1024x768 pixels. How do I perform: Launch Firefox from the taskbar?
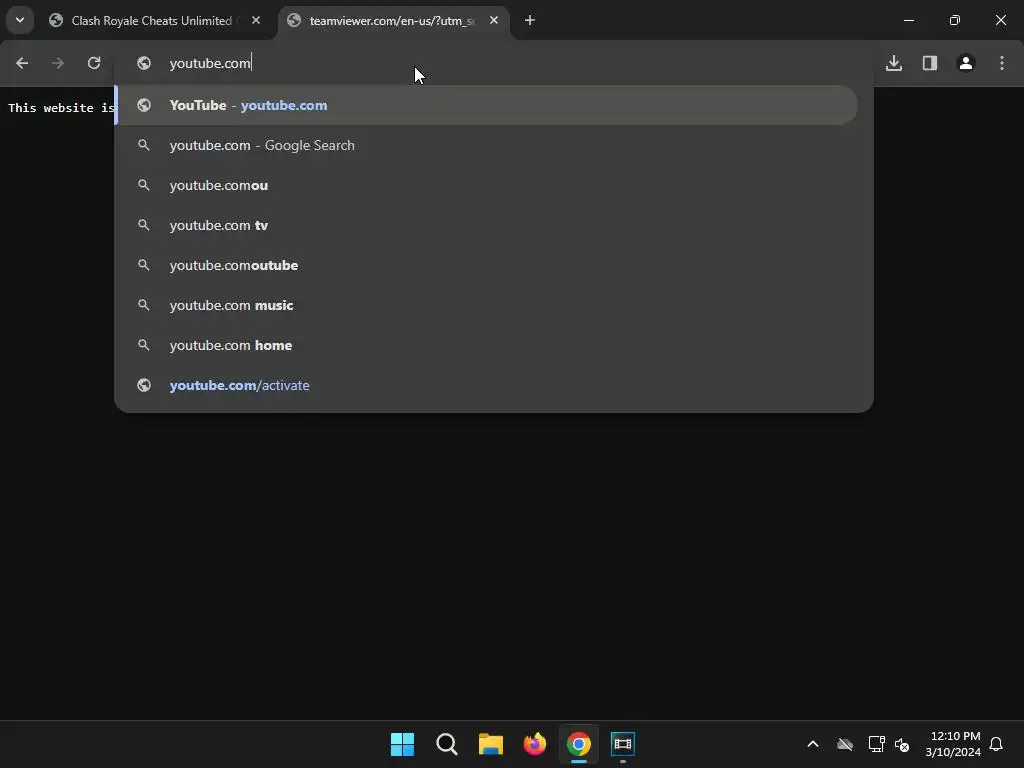point(535,744)
